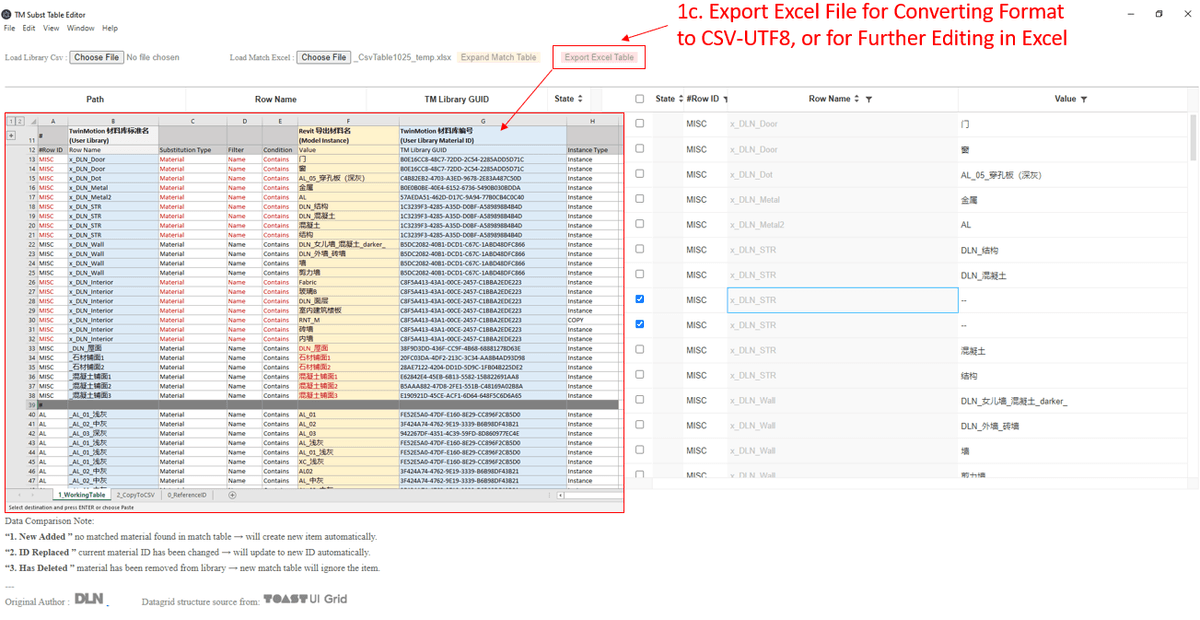Open the Value column filter icon
The image size is (1200, 620).
(x=1084, y=100)
